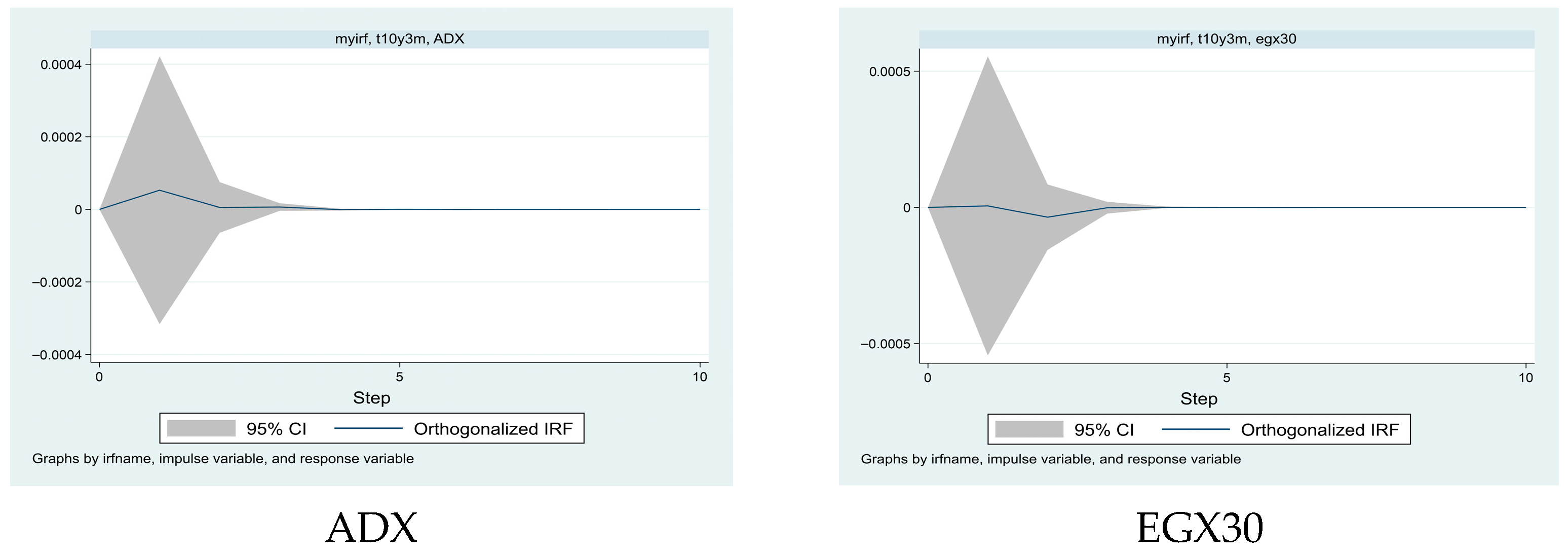Click the gray 95% CI swatch in EGX30 legend
The height and width of the screenshot is (555, 1568).
point(1028,429)
